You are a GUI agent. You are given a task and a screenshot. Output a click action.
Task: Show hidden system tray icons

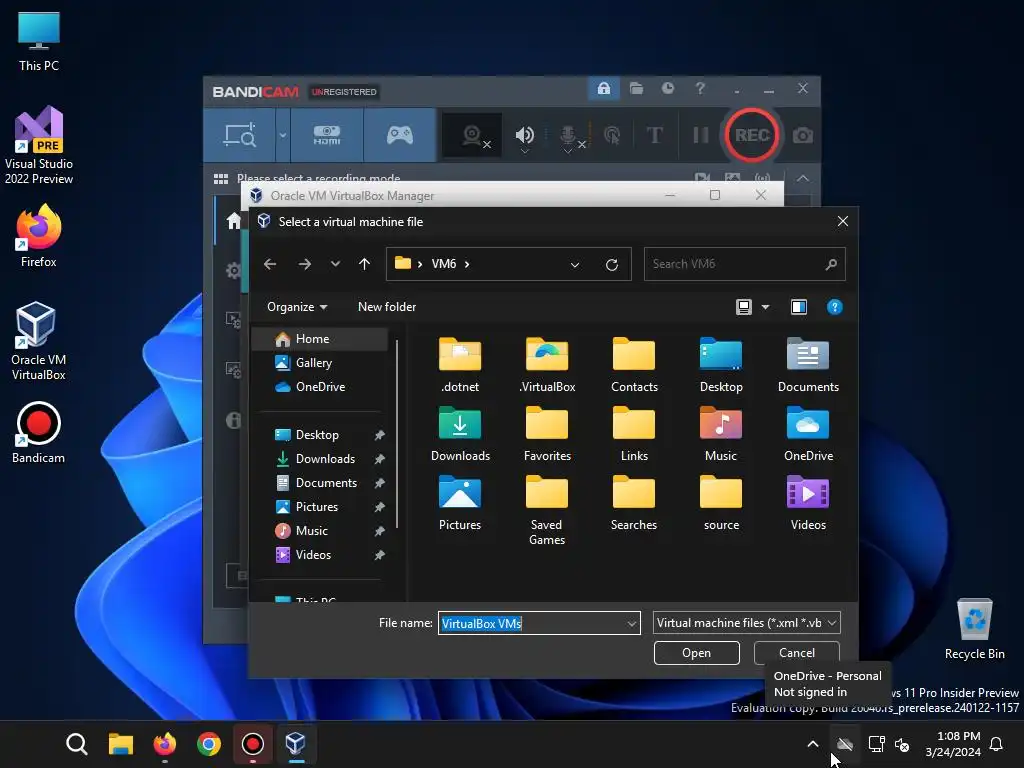812,744
